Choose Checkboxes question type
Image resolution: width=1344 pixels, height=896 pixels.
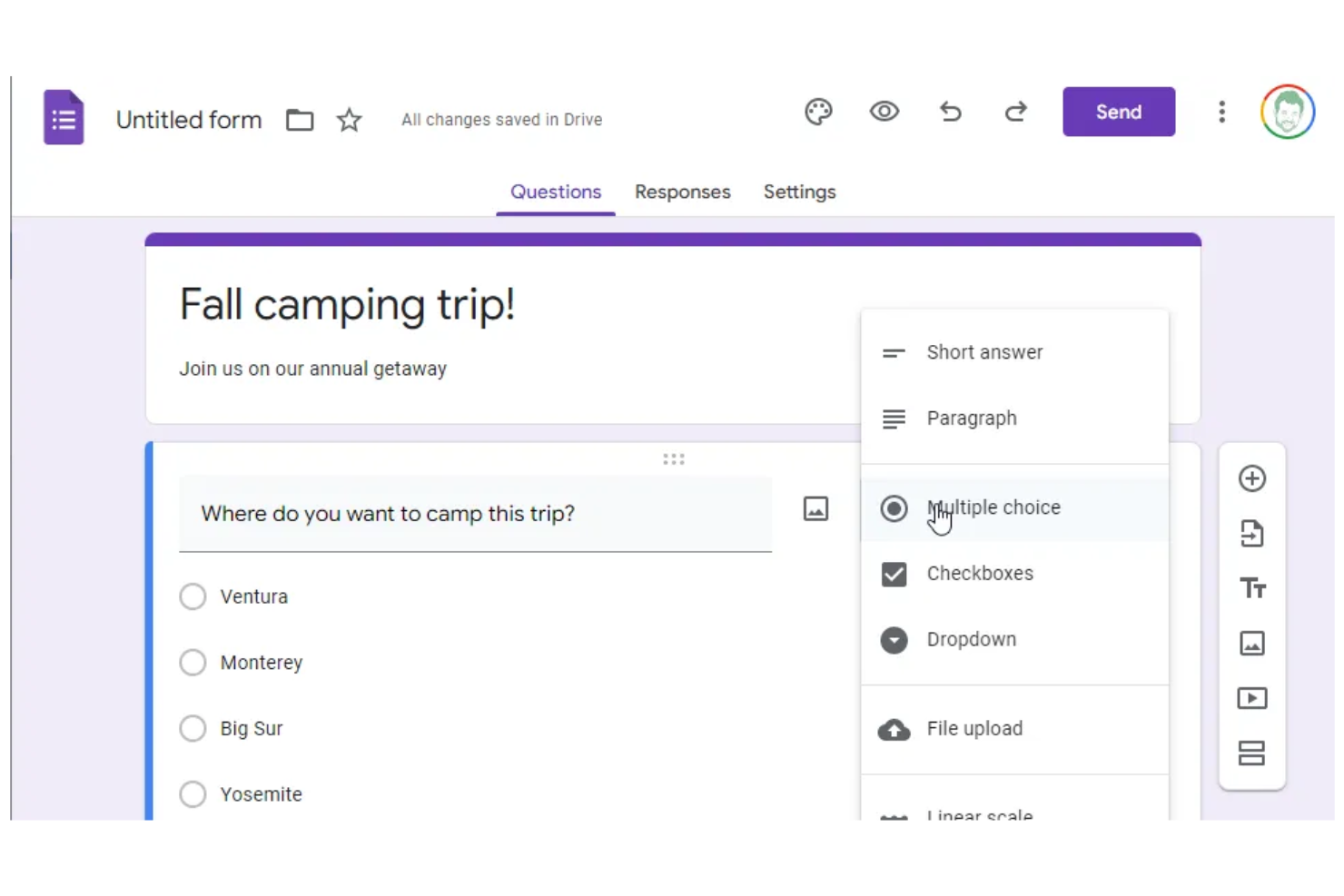pos(980,574)
